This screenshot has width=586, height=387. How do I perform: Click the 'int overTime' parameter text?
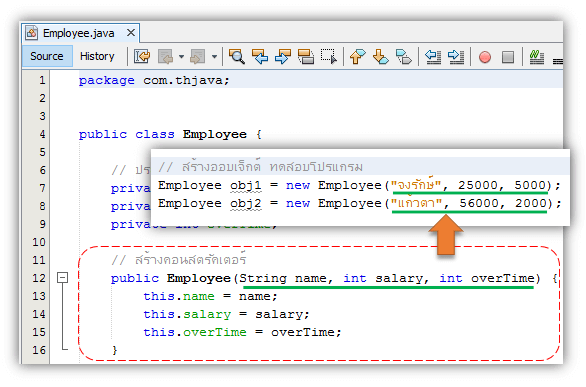[487, 278]
